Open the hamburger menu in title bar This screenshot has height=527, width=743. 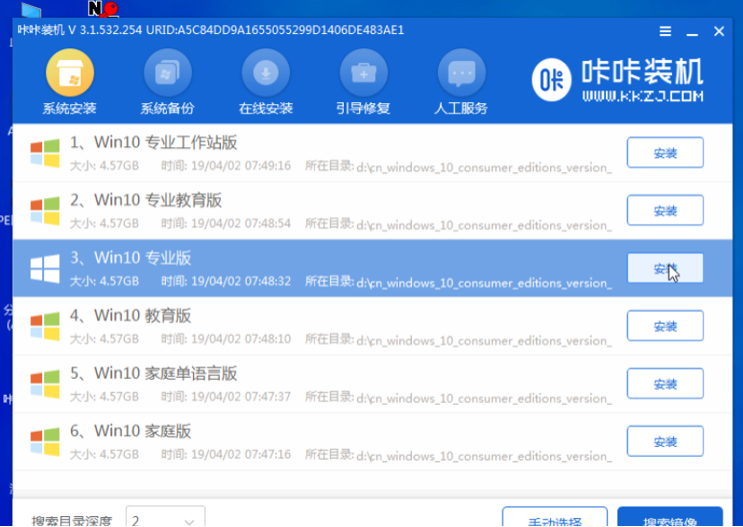point(666,31)
